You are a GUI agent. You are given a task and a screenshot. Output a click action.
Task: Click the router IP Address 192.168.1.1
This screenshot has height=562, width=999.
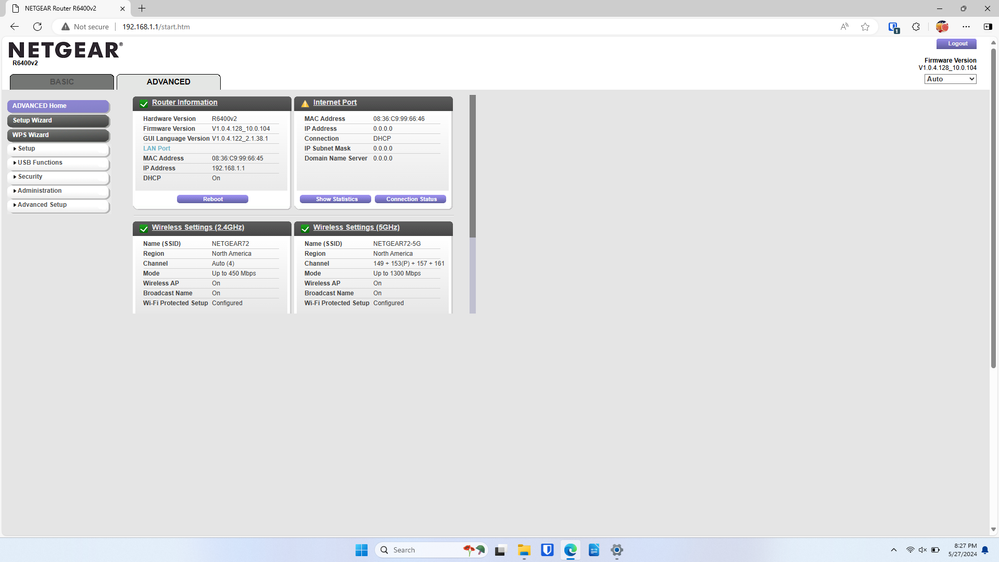point(228,168)
